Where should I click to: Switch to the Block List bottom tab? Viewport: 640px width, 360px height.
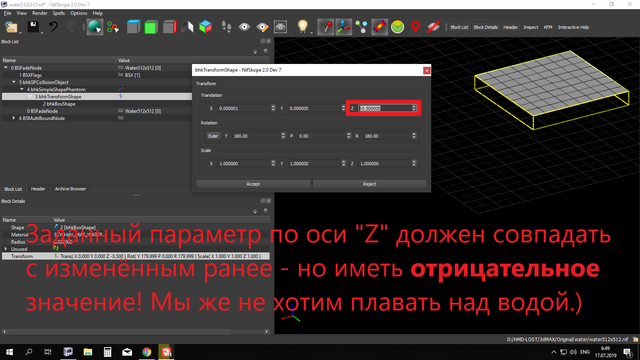[x=13, y=189]
